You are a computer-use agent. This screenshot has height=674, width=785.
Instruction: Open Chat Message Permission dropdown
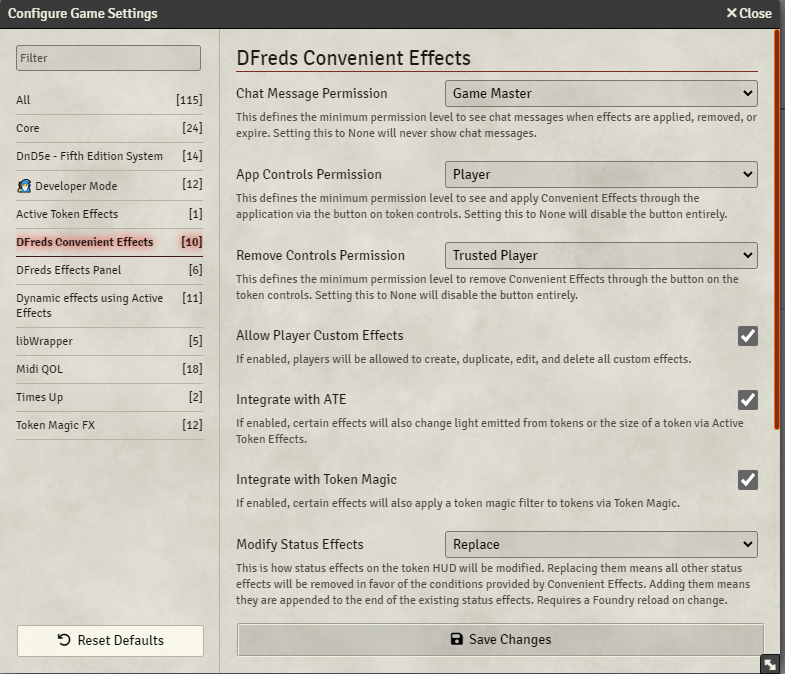coord(601,94)
